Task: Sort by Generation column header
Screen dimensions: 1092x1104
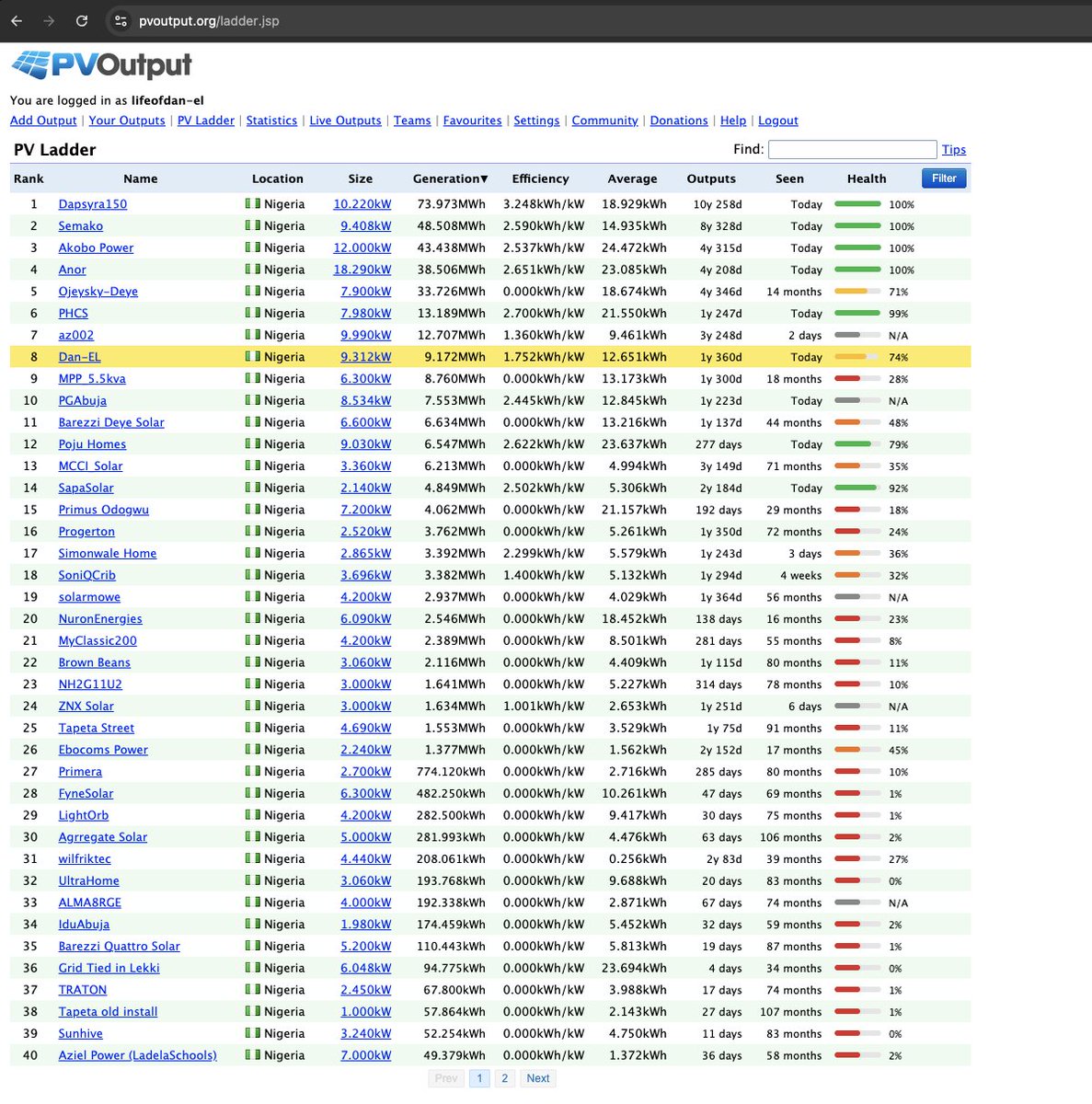Action: (x=451, y=178)
